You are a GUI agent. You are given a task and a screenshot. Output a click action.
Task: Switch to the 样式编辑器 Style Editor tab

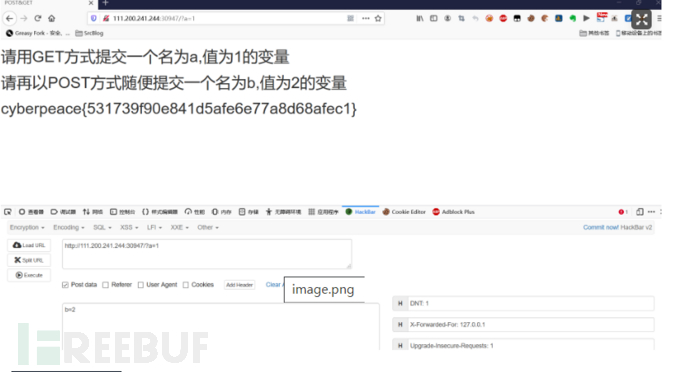pyautogui.click(x=159, y=212)
